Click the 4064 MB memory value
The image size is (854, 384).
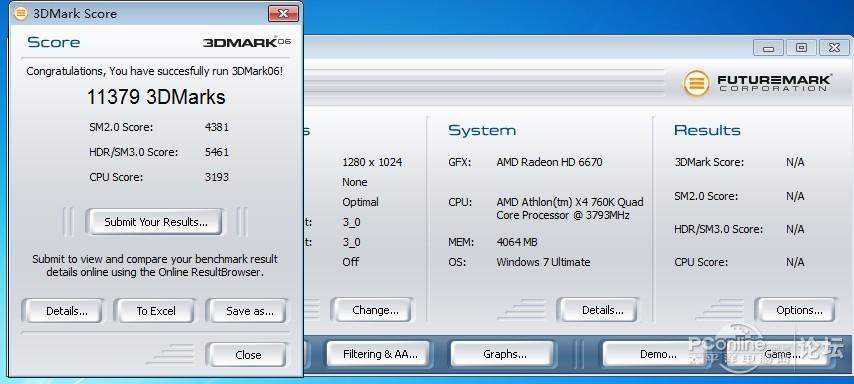[517, 242]
